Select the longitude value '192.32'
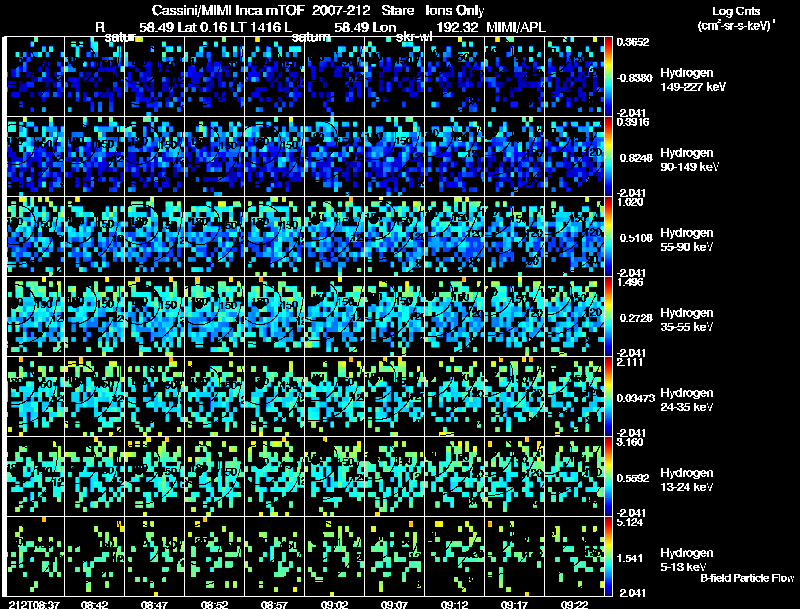 [x=458, y=27]
